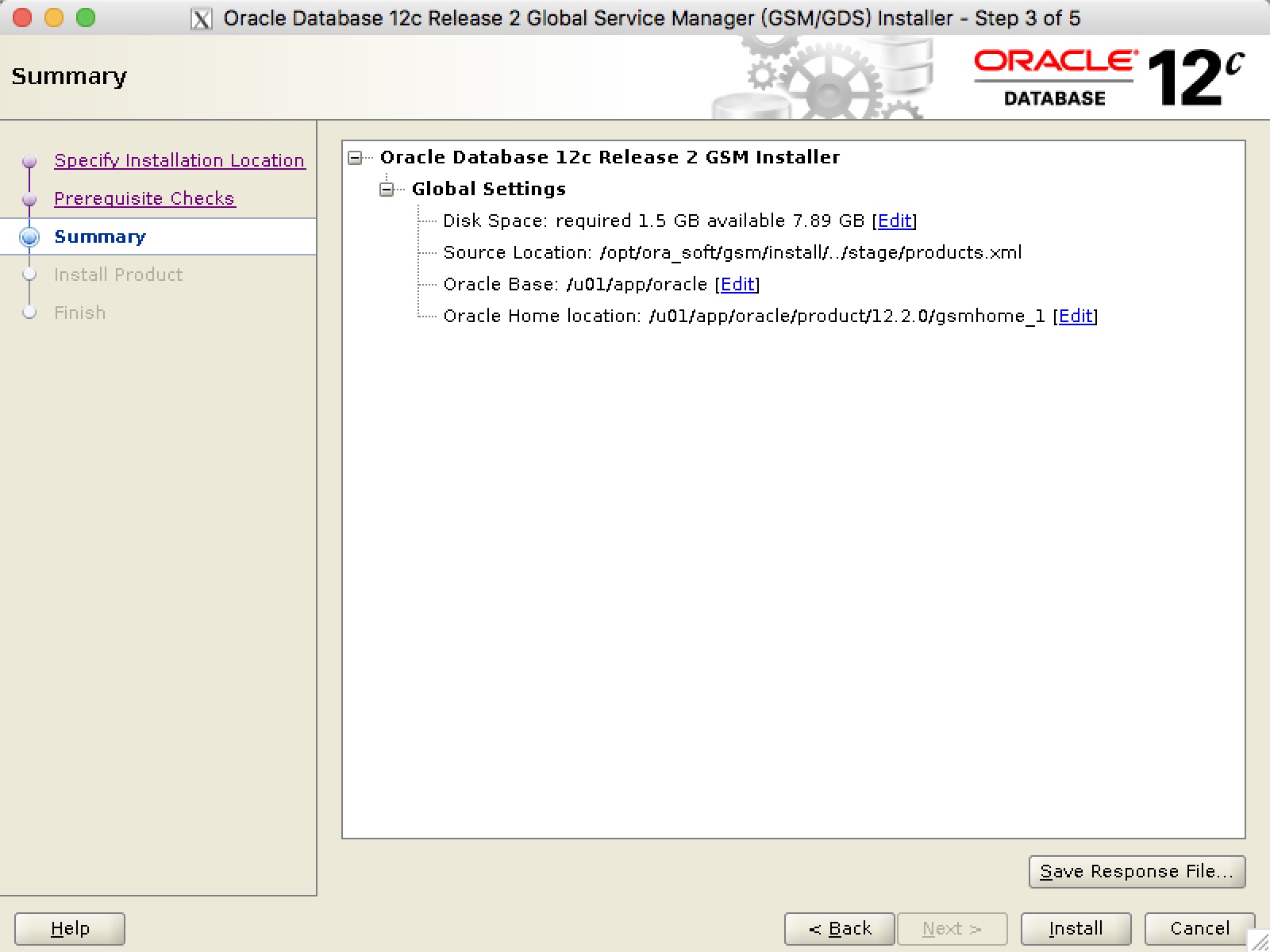Click the Install Product step label
Screen dimensions: 1270x952
(118, 274)
